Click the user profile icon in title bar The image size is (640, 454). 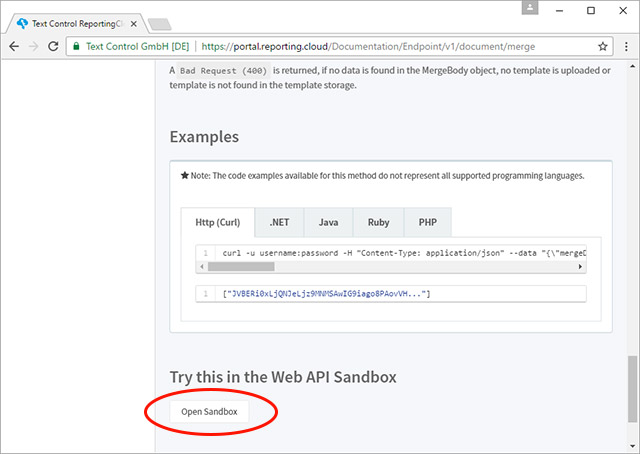[x=530, y=7]
